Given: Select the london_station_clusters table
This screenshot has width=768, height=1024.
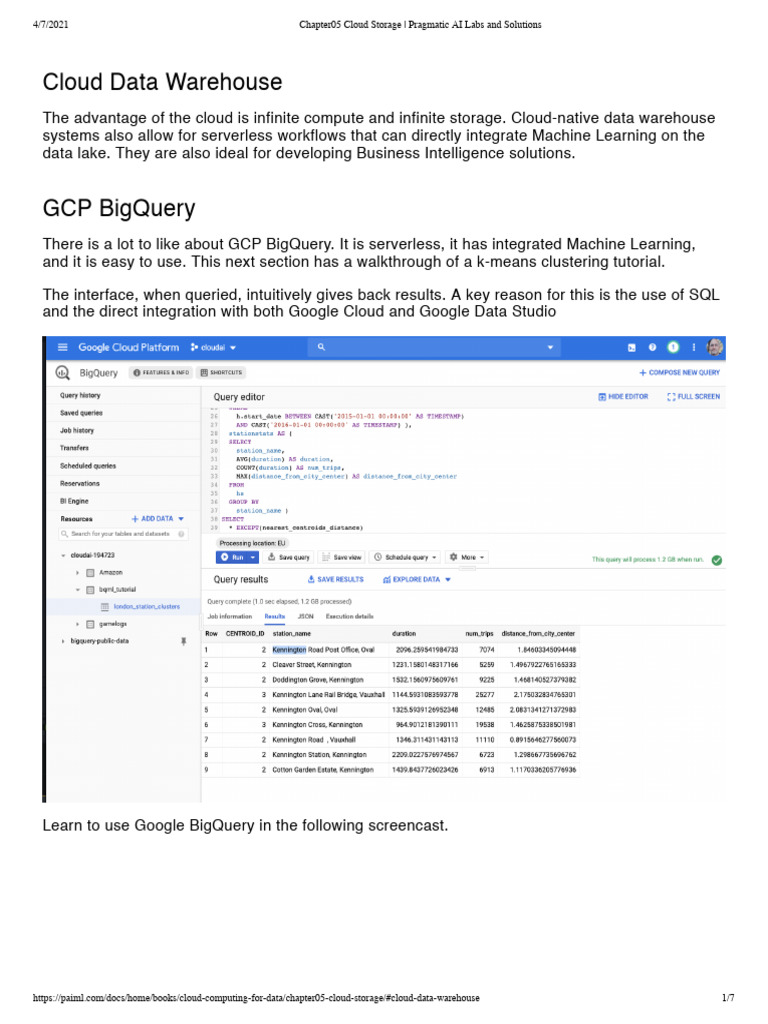Looking at the screenshot, I should pos(146,607).
